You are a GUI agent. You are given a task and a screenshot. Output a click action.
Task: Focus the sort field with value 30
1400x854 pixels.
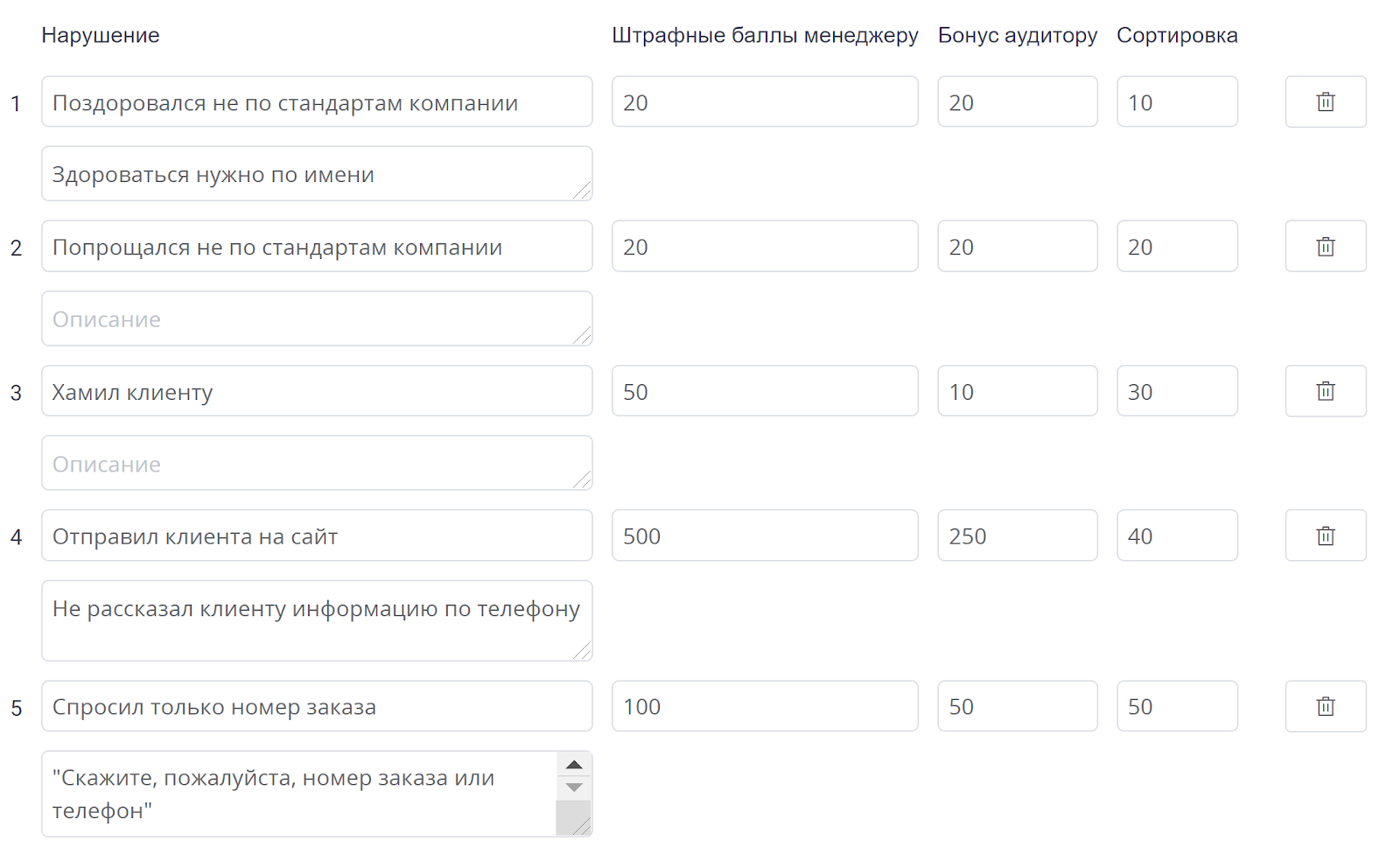[x=1177, y=390]
